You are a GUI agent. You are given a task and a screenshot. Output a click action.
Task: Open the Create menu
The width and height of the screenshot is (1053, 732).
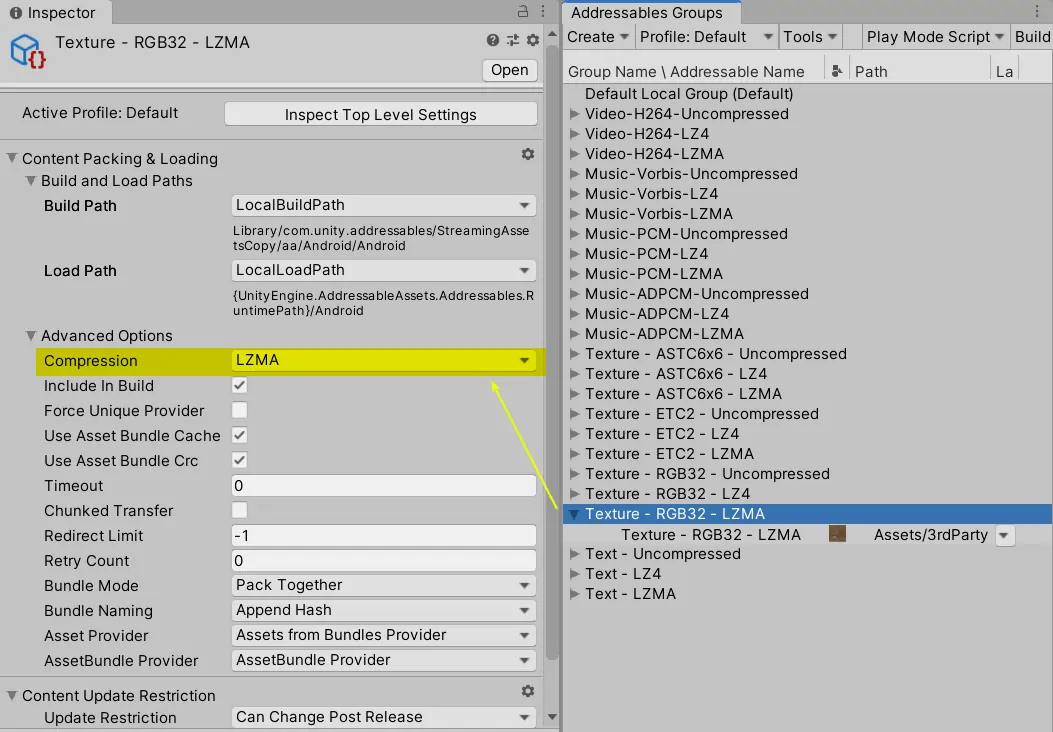(x=597, y=37)
